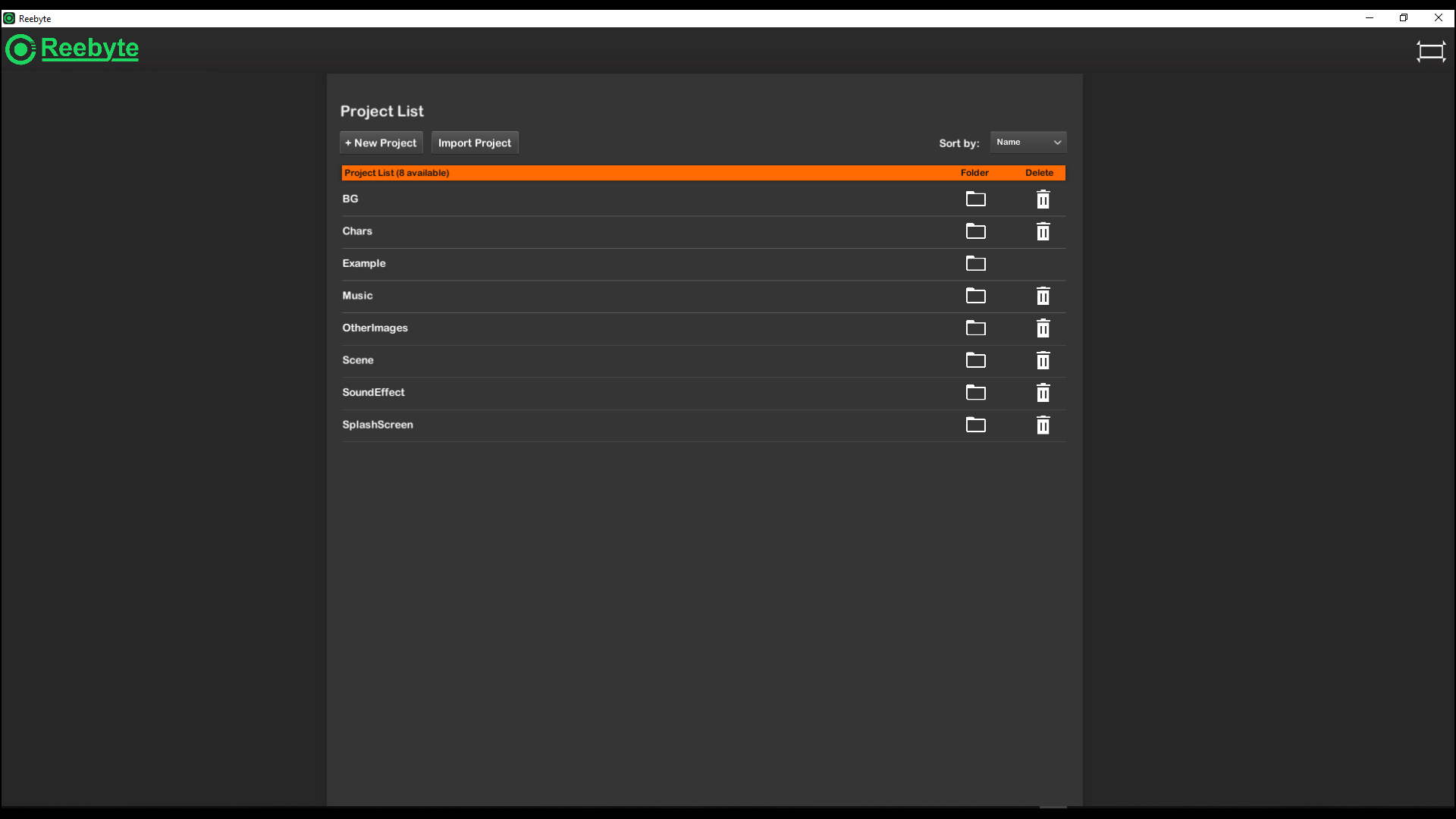The width and height of the screenshot is (1456, 819).
Task: Click the Reebyte icon in the title bar
Action: (8, 18)
